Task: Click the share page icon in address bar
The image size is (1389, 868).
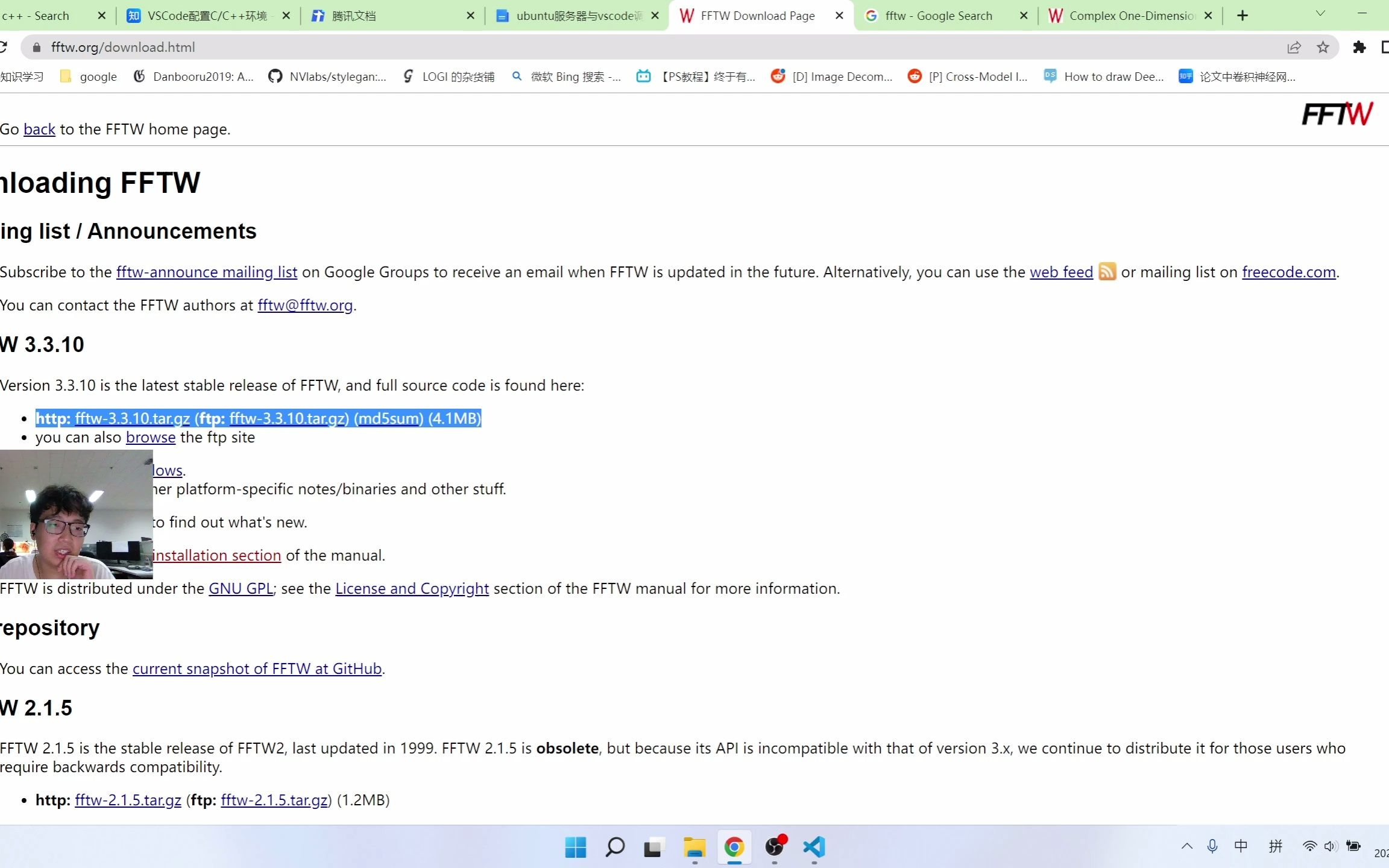Action: 1294,47
